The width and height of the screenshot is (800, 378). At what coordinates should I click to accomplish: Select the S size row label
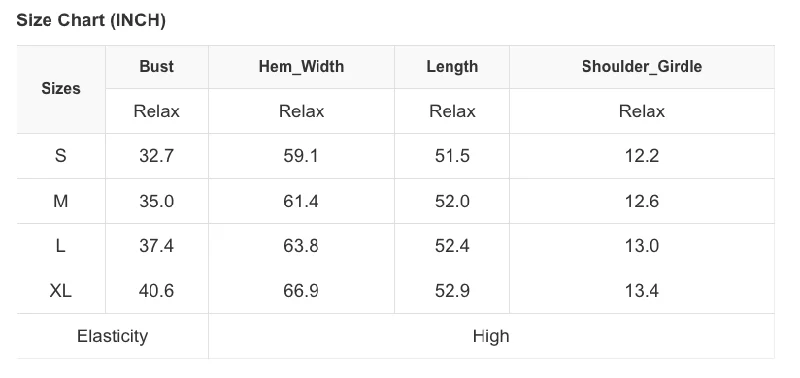(60, 156)
